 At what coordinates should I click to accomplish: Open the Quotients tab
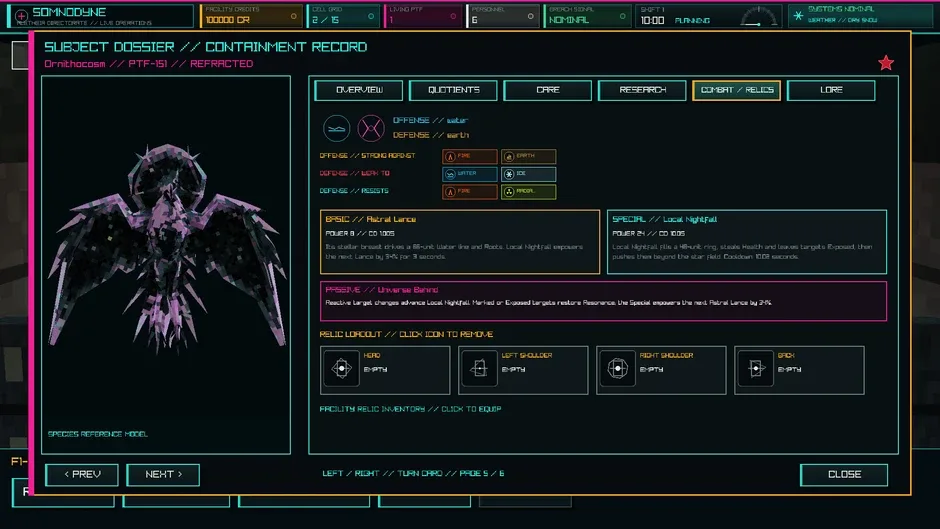453,90
